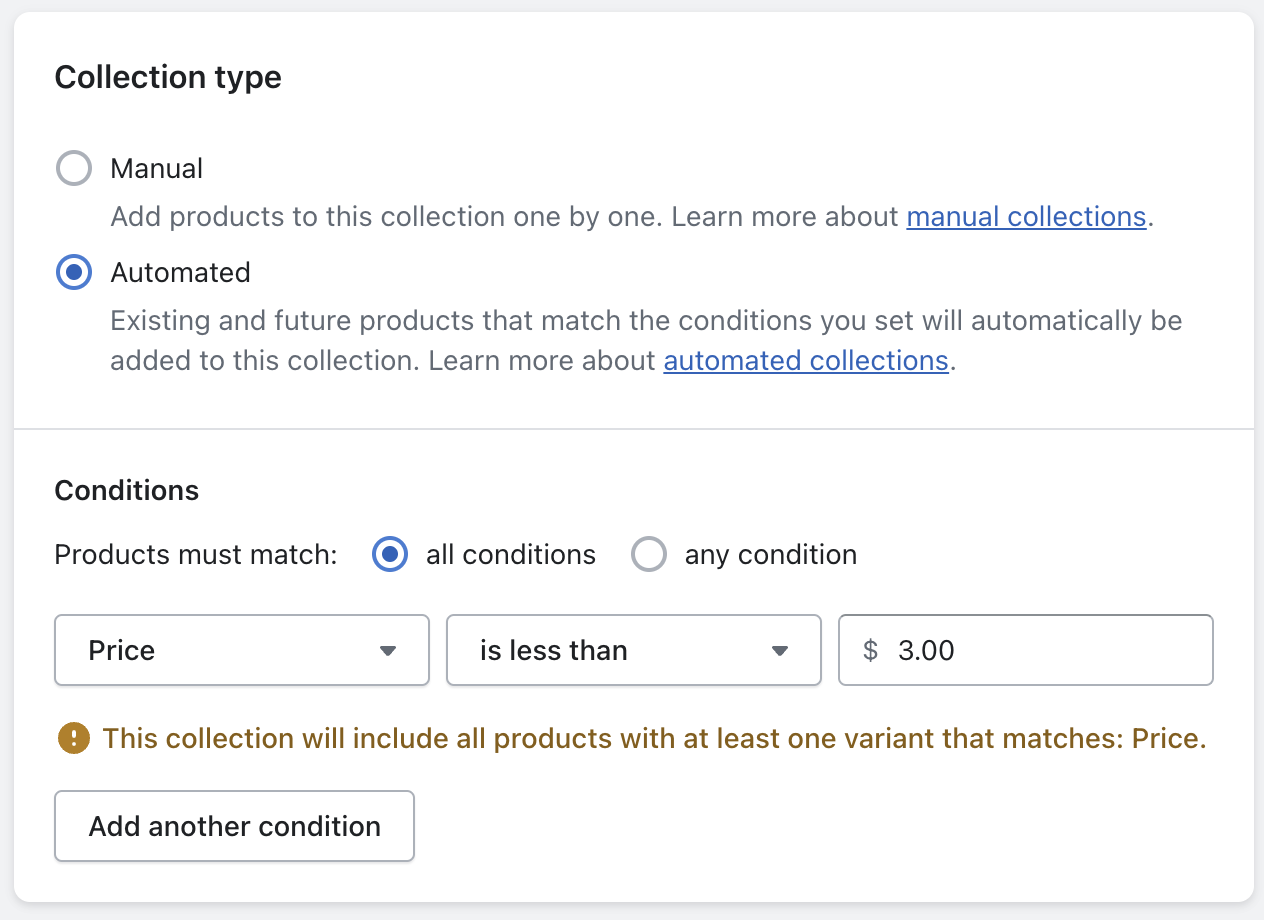Click the caret arrow on 'is less than' selector
Viewport: 1264px width, 920px height.
pos(781,651)
